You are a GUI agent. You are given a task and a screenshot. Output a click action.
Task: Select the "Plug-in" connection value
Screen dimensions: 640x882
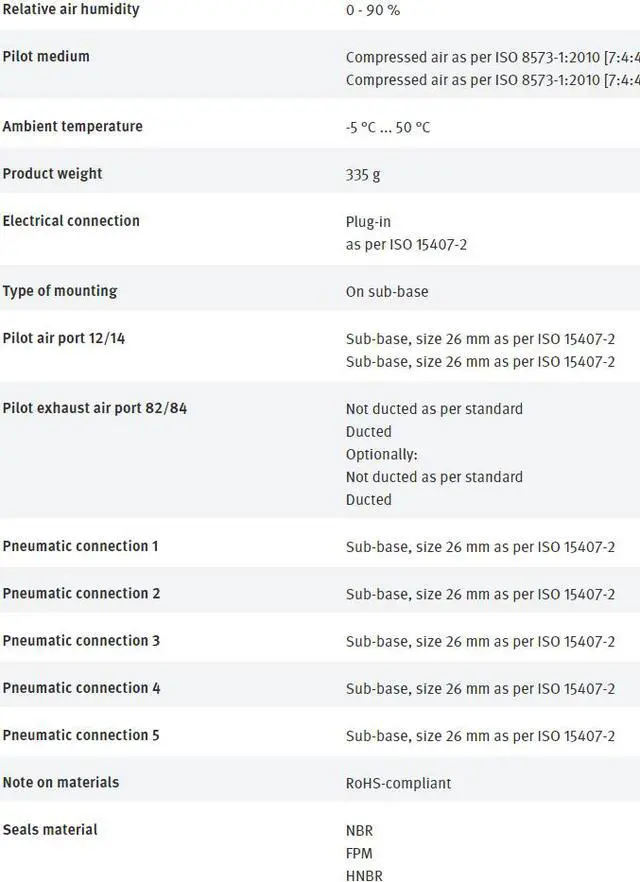point(368,222)
